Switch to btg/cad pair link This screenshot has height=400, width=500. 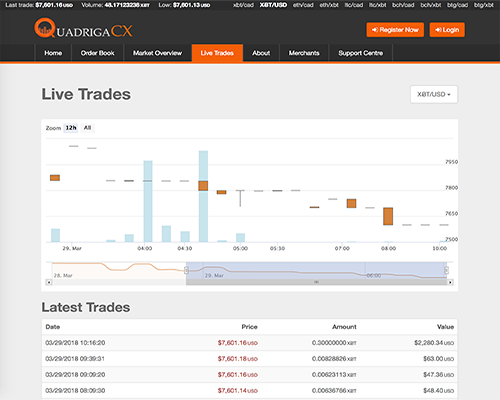pyautogui.click(x=457, y=5)
